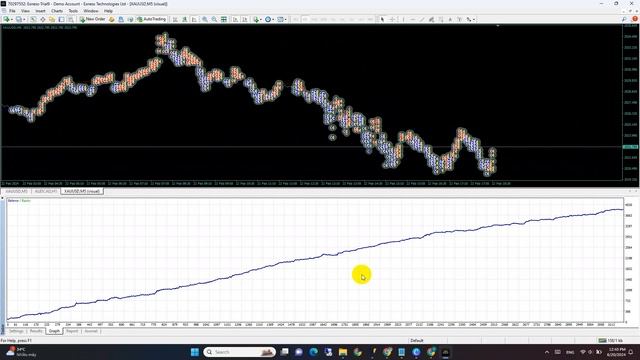
Task: Zoom in on the chart
Action: coord(204,19)
